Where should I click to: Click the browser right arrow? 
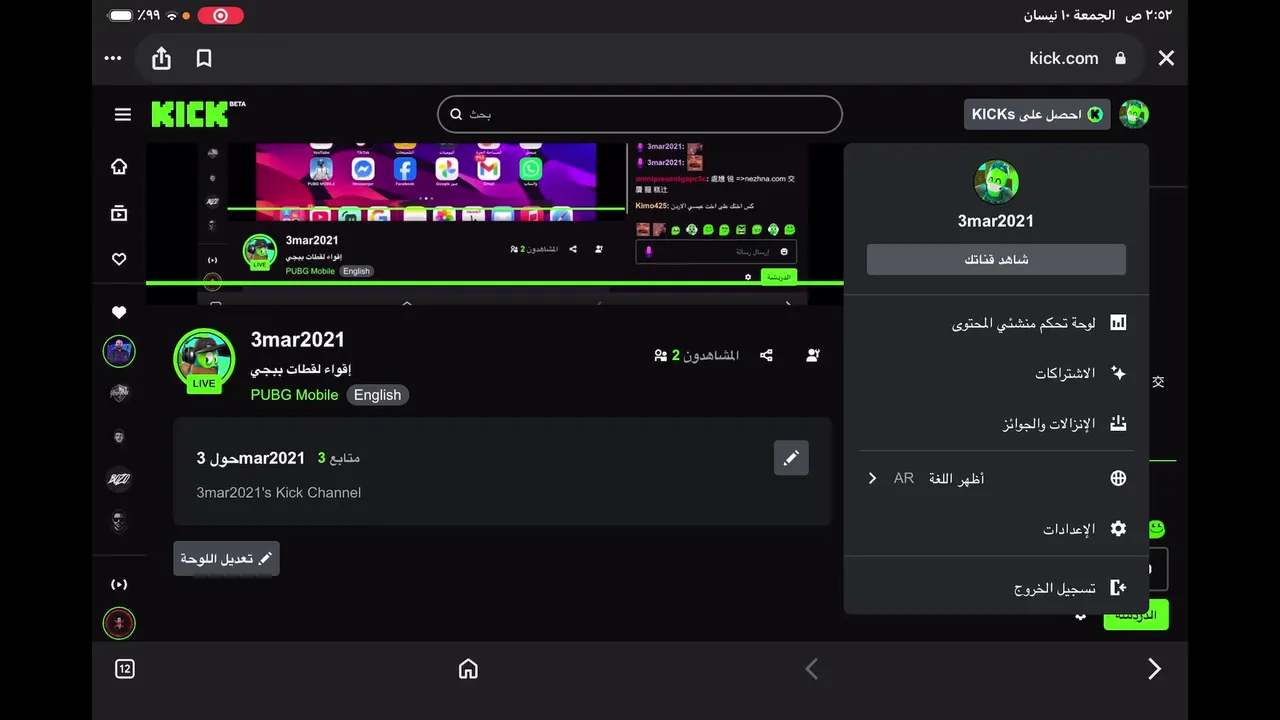pos(1154,669)
